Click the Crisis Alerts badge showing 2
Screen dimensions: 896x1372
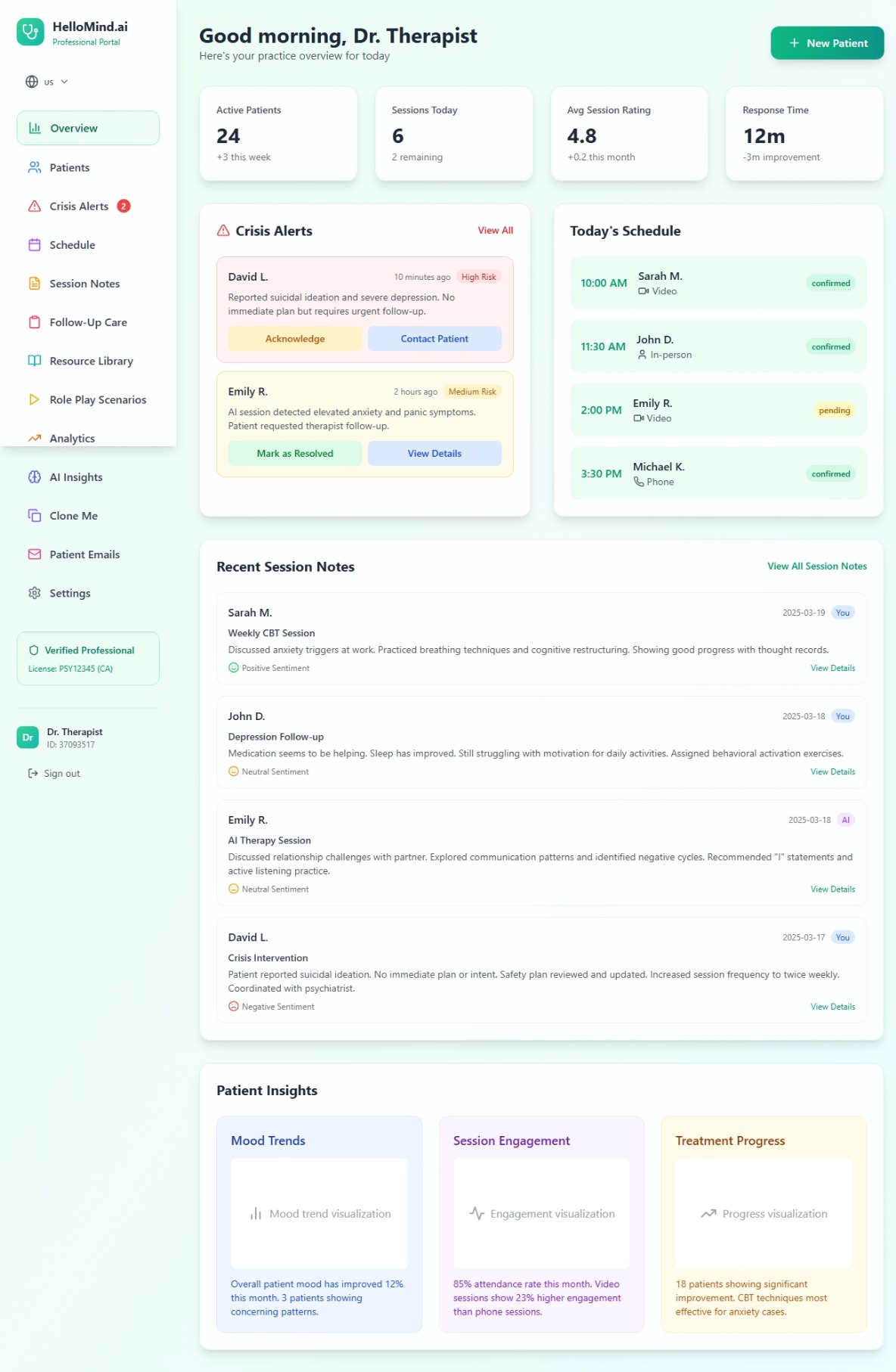(124, 206)
